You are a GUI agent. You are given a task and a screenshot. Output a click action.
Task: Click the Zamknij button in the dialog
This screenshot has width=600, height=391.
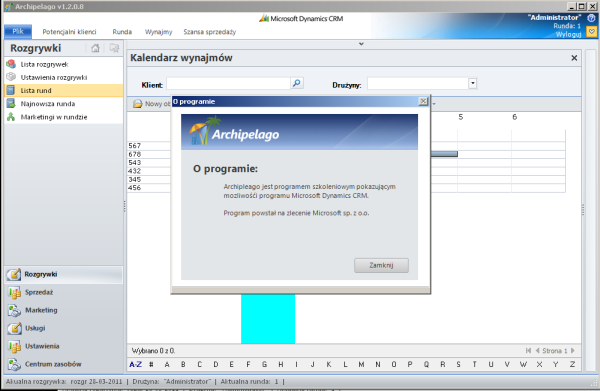(x=381, y=265)
